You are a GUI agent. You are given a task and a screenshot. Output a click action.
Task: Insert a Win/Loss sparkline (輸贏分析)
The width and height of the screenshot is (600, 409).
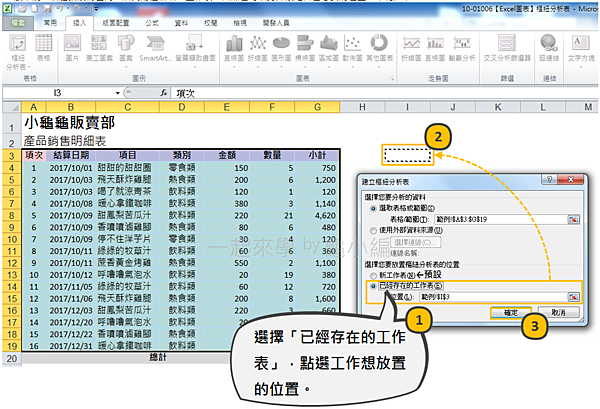(462, 47)
